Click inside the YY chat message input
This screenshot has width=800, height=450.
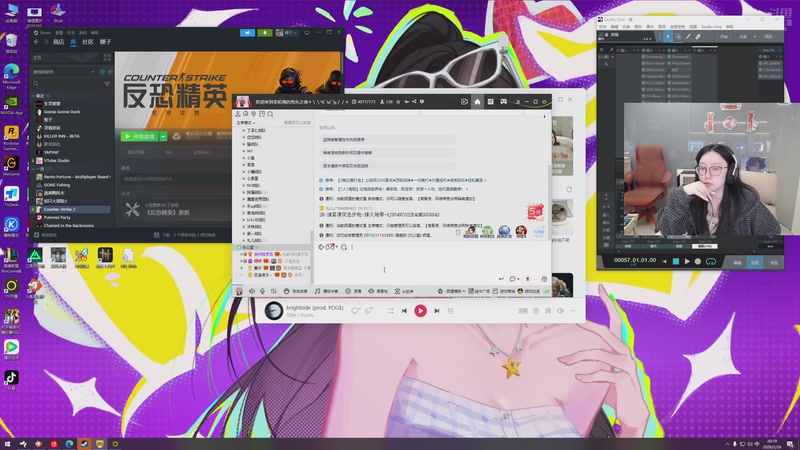pyautogui.click(x=432, y=264)
